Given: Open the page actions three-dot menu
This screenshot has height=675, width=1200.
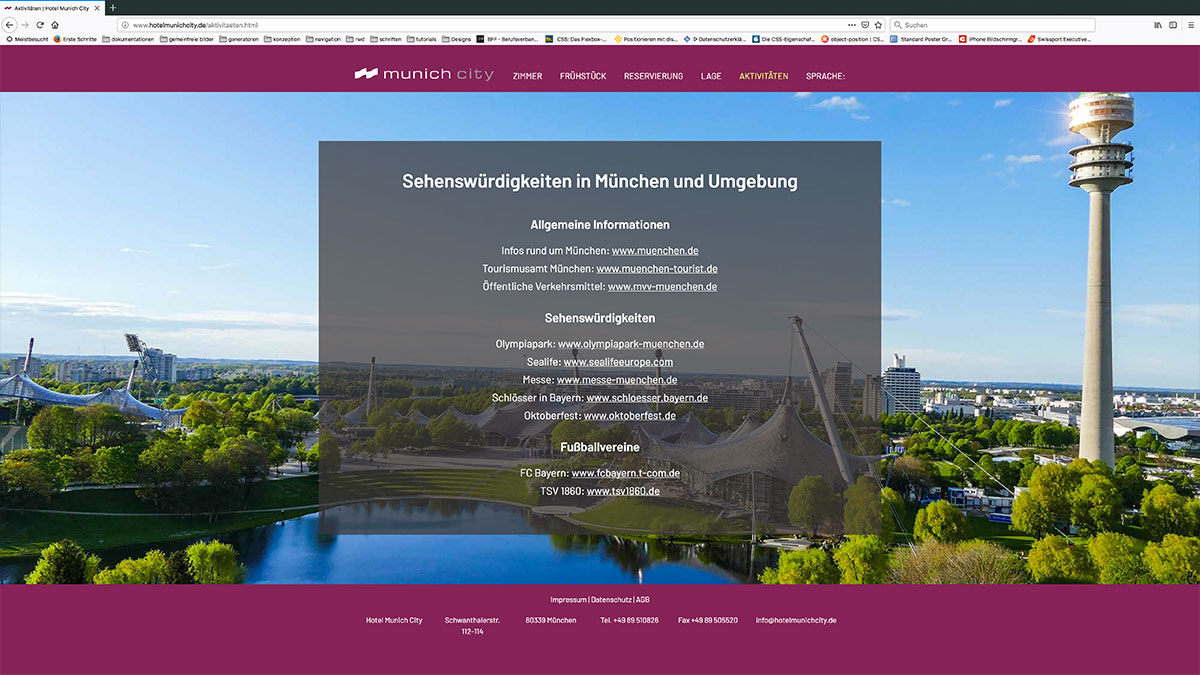Looking at the screenshot, I should (852, 25).
